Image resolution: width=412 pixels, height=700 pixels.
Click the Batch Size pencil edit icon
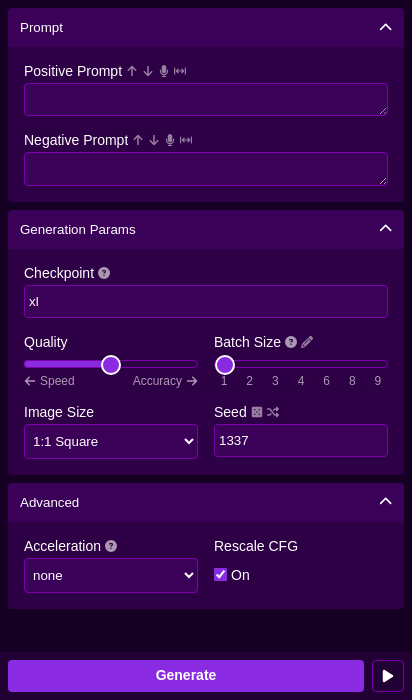[307, 342]
